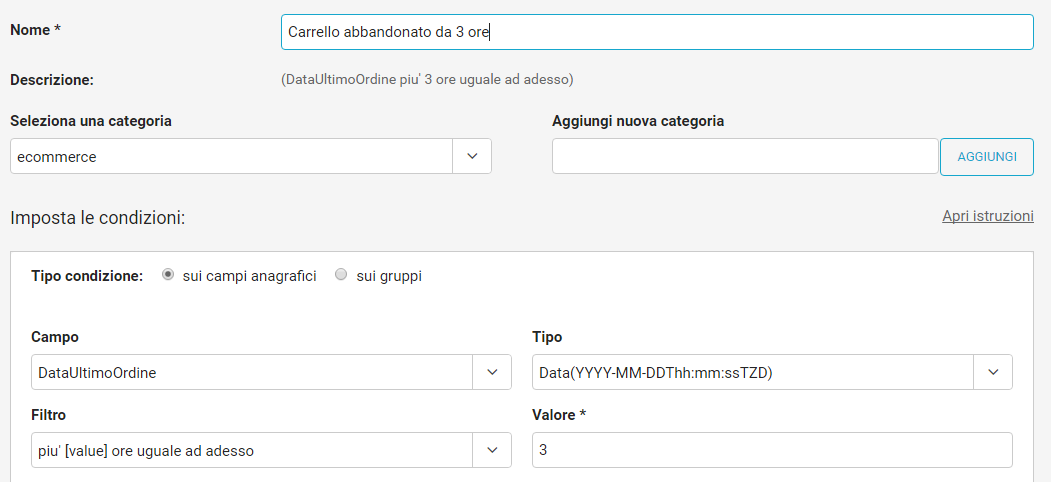This screenshot has width=1051, height=482.
Task: Open the 'Apri istruzioni' link
Action: [987, 216]
